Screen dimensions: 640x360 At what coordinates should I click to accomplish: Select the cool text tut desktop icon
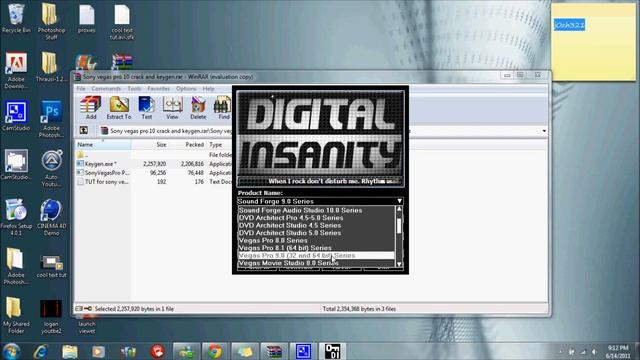click(51, 267)
